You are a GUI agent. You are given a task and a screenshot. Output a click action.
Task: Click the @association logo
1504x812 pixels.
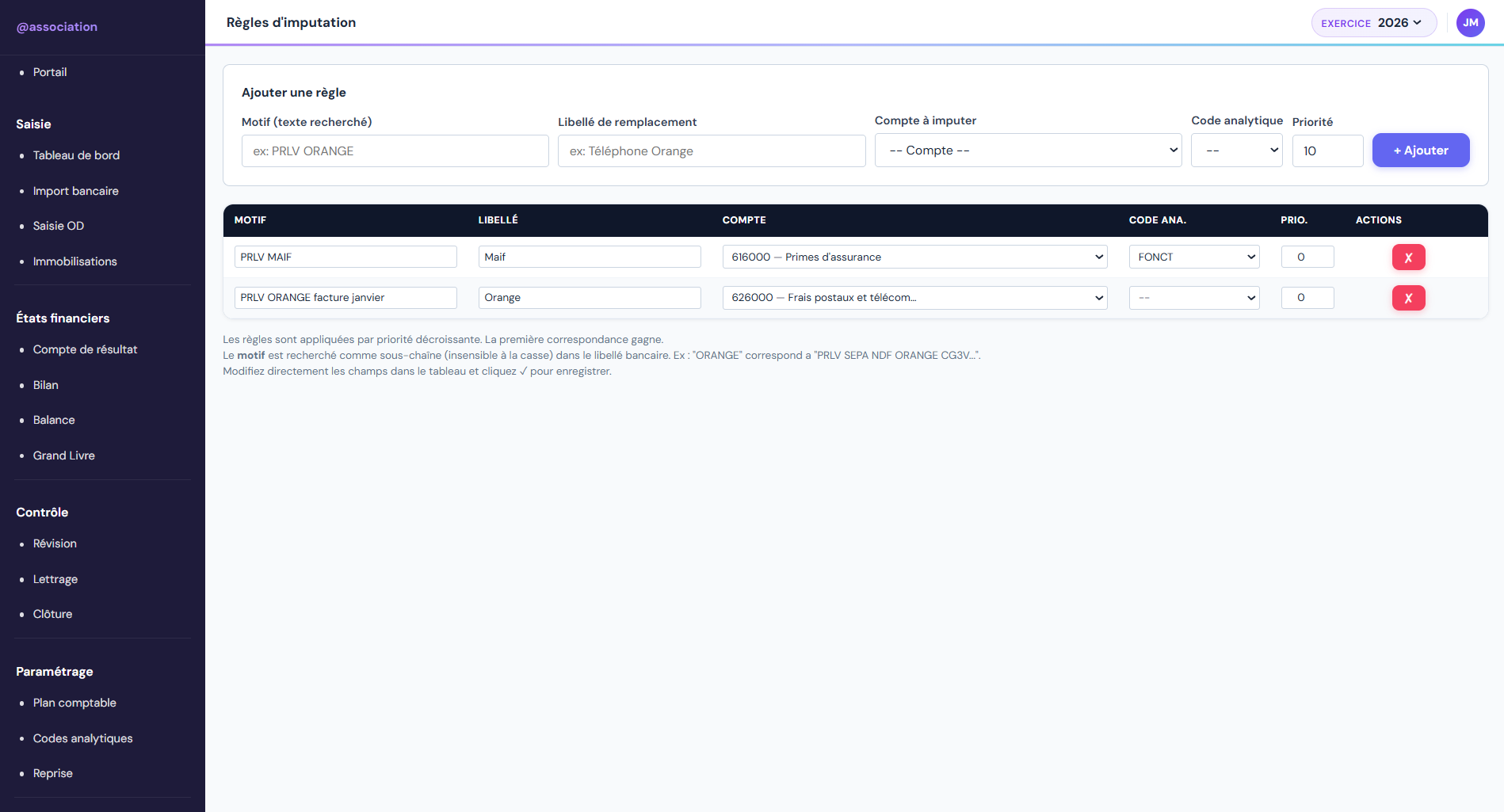tap(57, 27)
